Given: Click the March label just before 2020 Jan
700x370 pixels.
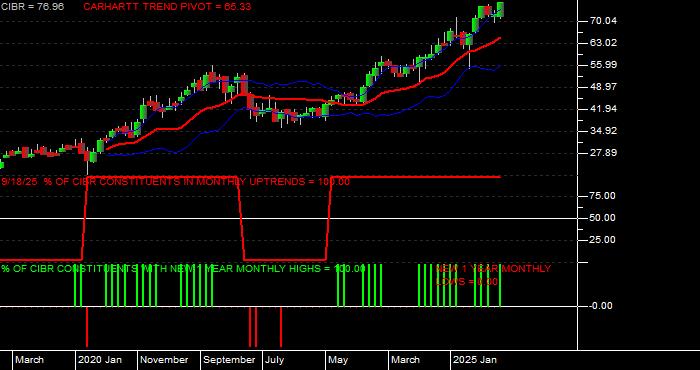Looking at the screenshot, I should coord(30,360).
